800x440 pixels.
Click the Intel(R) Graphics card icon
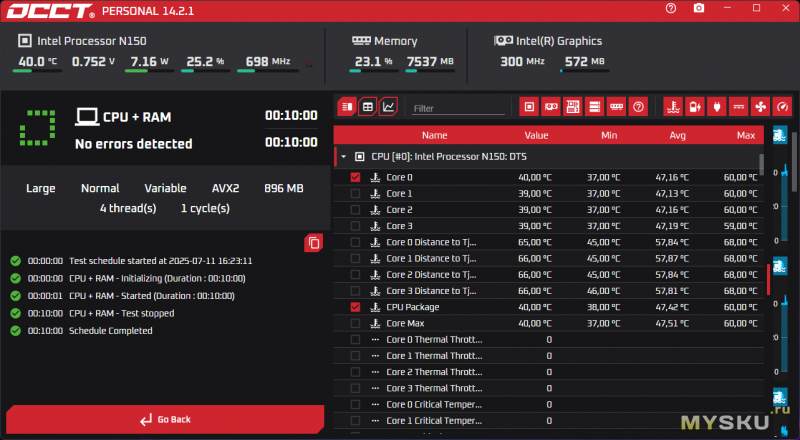click(x=503, y=40)
